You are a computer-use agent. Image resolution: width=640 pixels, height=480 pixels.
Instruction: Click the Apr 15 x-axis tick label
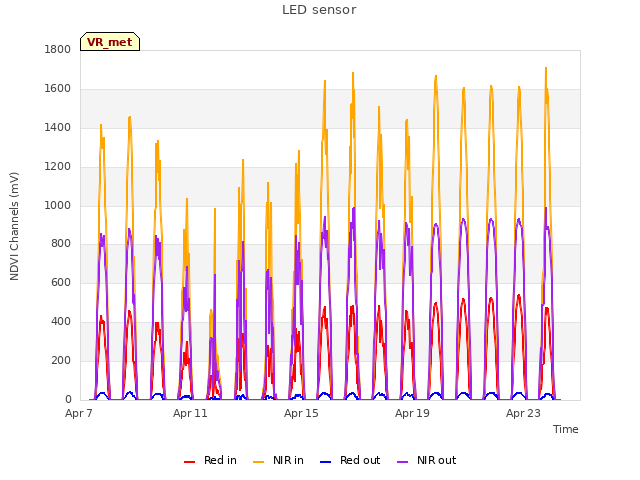301,413
